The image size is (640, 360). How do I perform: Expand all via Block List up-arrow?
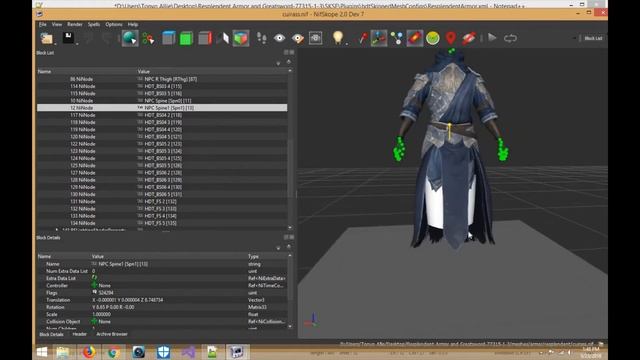coord(289,62)
